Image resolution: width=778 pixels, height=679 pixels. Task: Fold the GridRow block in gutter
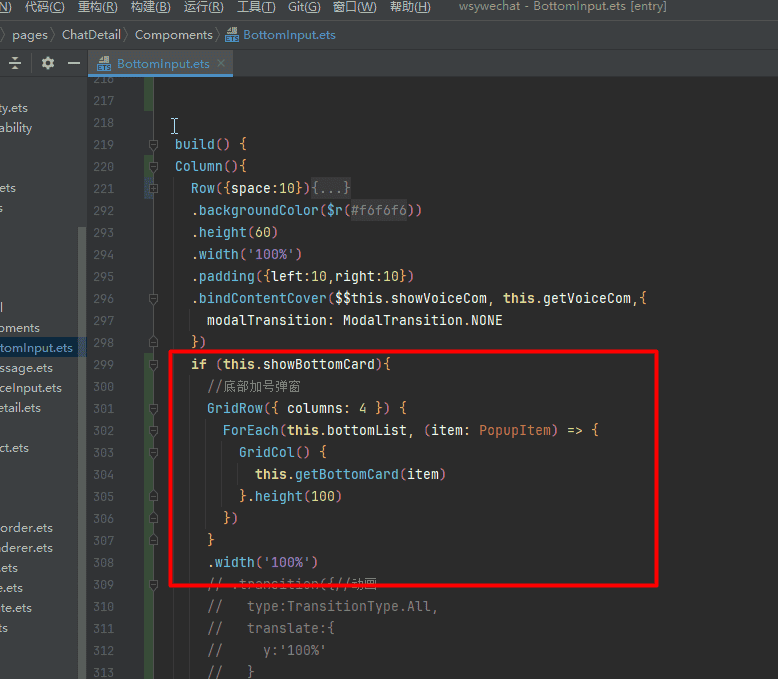[x=153, y=408]
